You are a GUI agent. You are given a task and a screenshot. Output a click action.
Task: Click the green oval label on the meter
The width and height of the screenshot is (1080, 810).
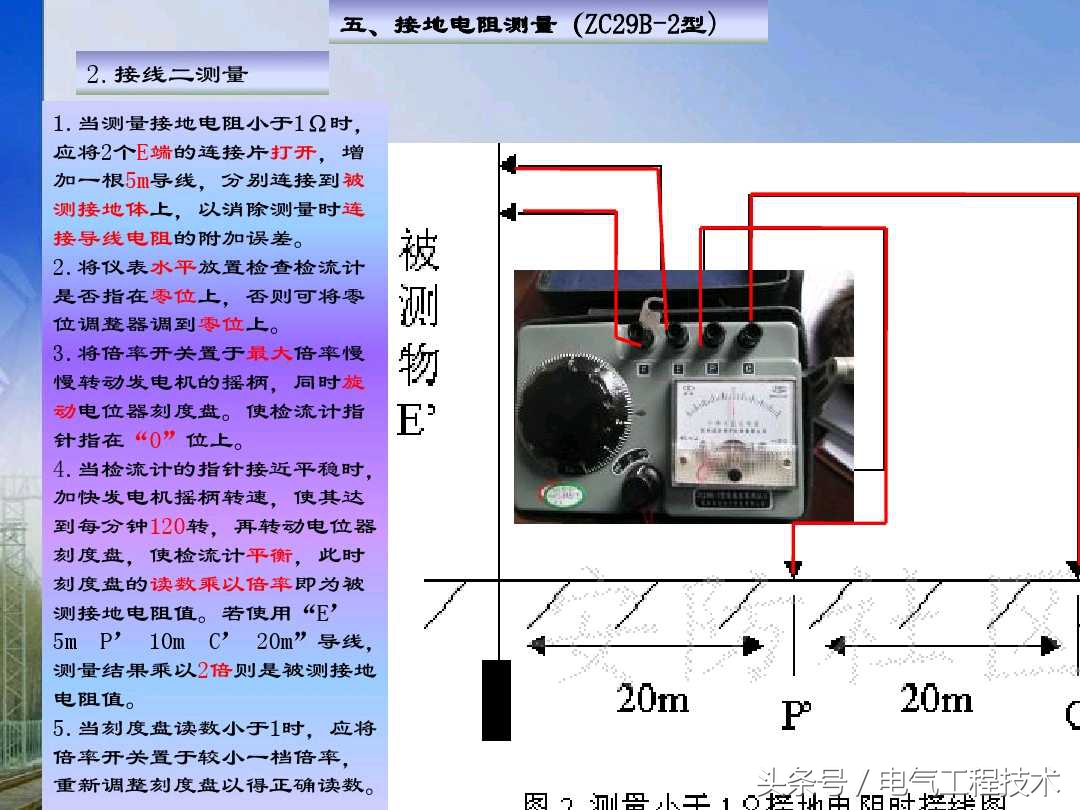(x=563, y=495)
